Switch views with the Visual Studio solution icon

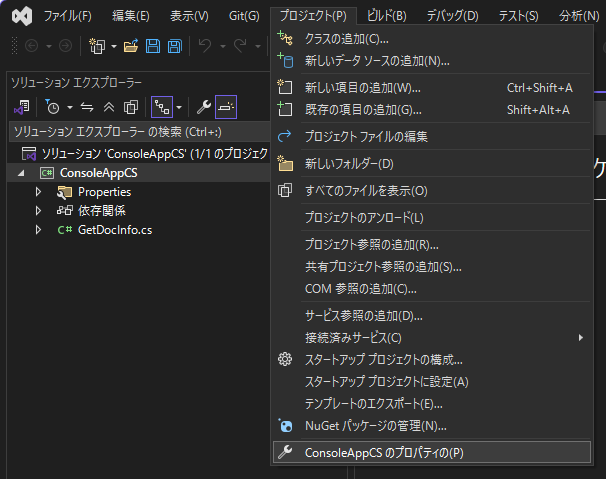pos(21,107)
